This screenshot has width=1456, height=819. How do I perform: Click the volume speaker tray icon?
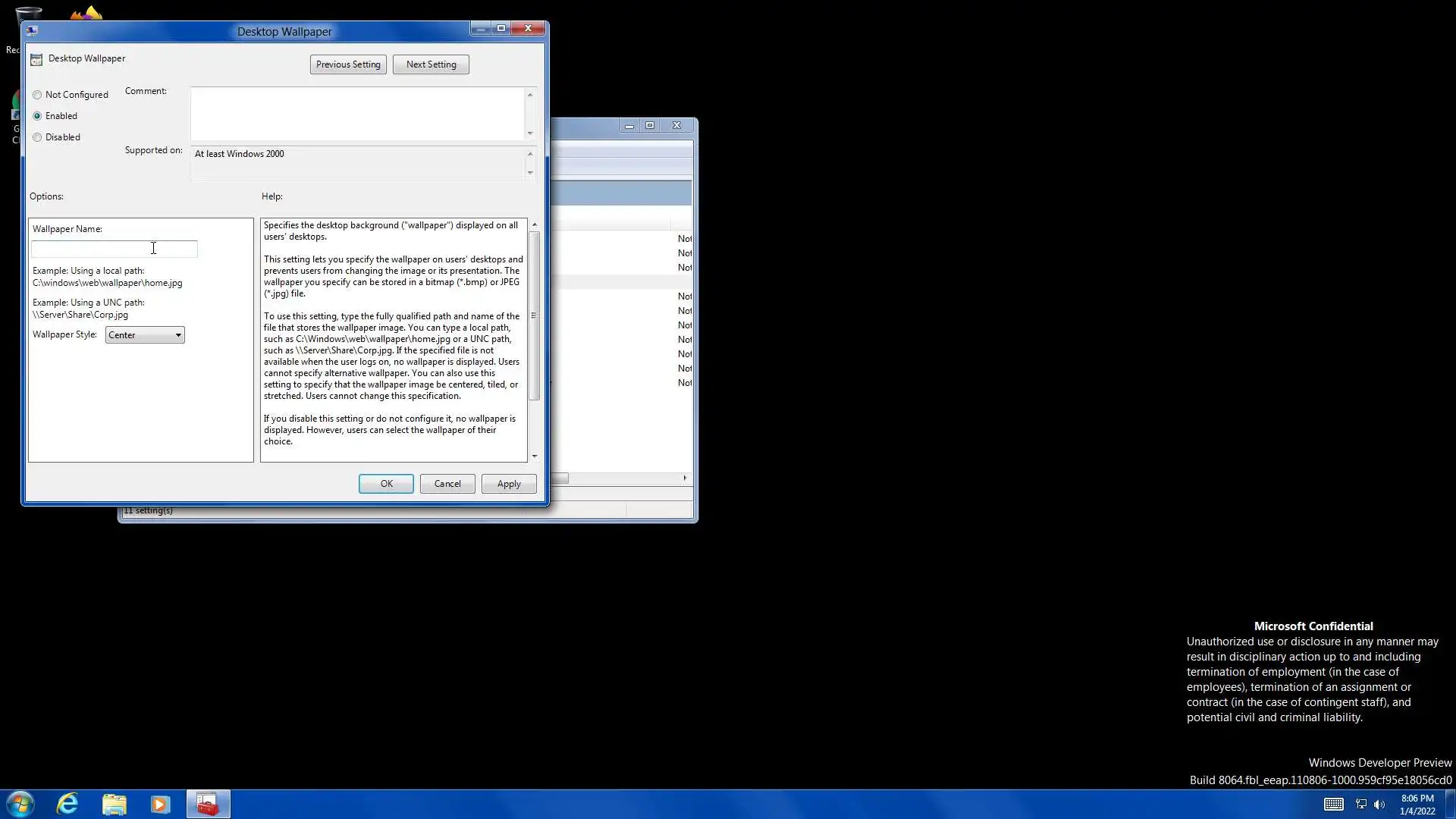[x=1379, y=805]
